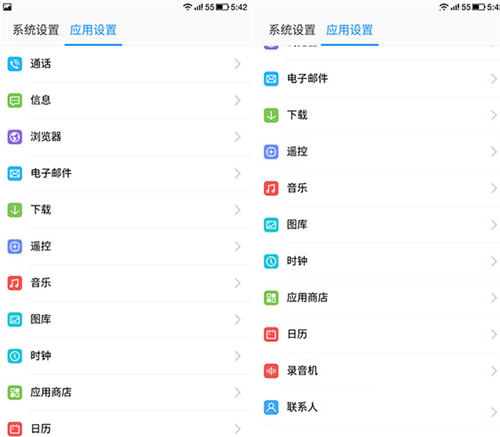
Task: Tap the 应用商店 store icon in right screenshot
Action: [271, 298]
